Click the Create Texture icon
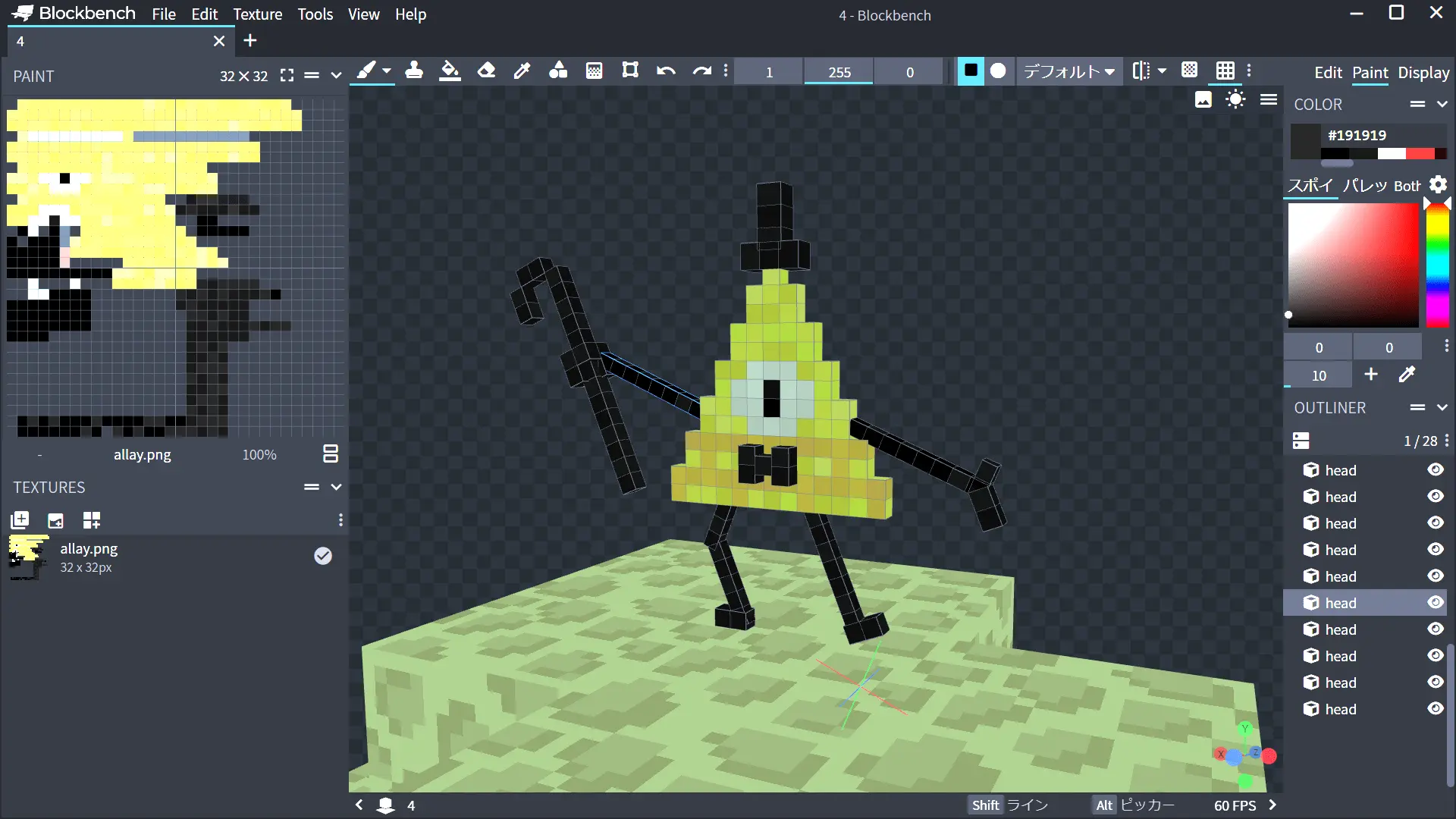1456x819 pixels. click(55, 520)
